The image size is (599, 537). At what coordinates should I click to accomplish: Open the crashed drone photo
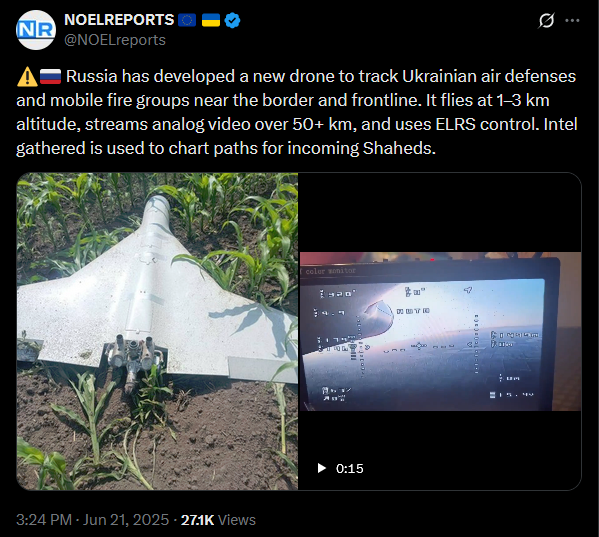click(x=157, y=331)
